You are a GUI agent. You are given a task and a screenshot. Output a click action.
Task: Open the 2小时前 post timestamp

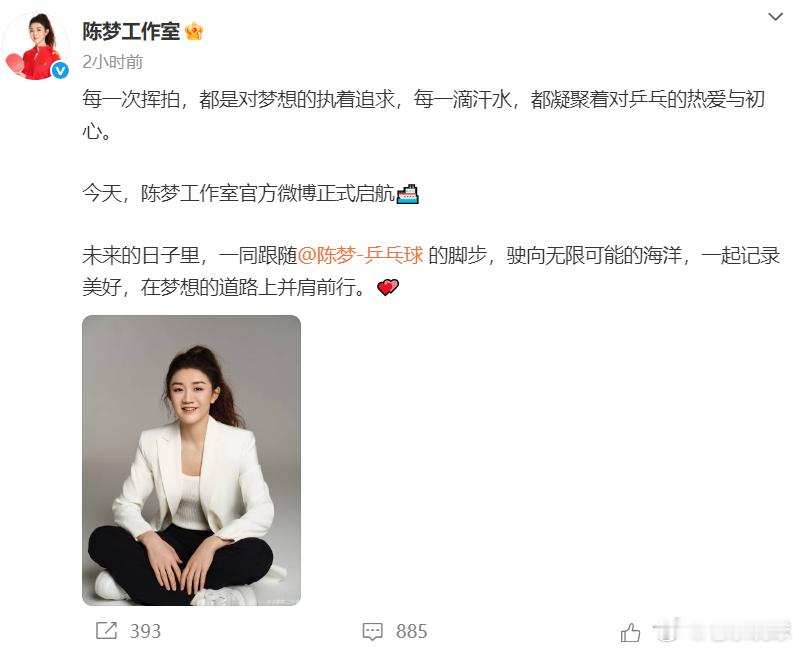tap(113, 62)
